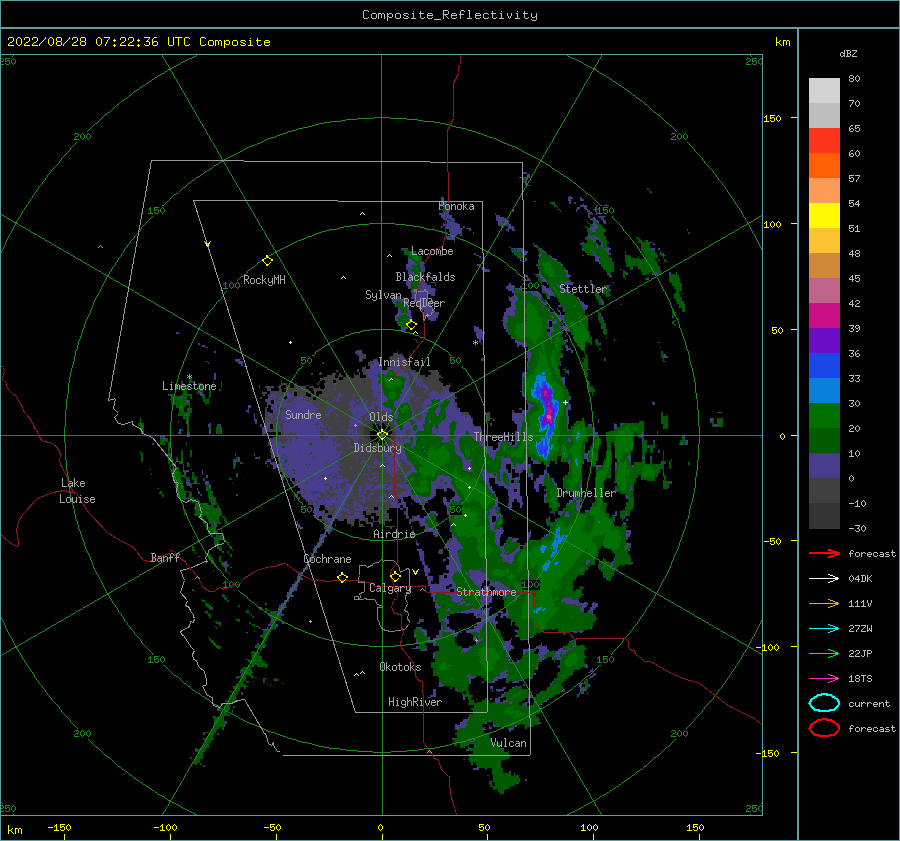Click the cyan 27ZW arrow icon

(824, 629)
